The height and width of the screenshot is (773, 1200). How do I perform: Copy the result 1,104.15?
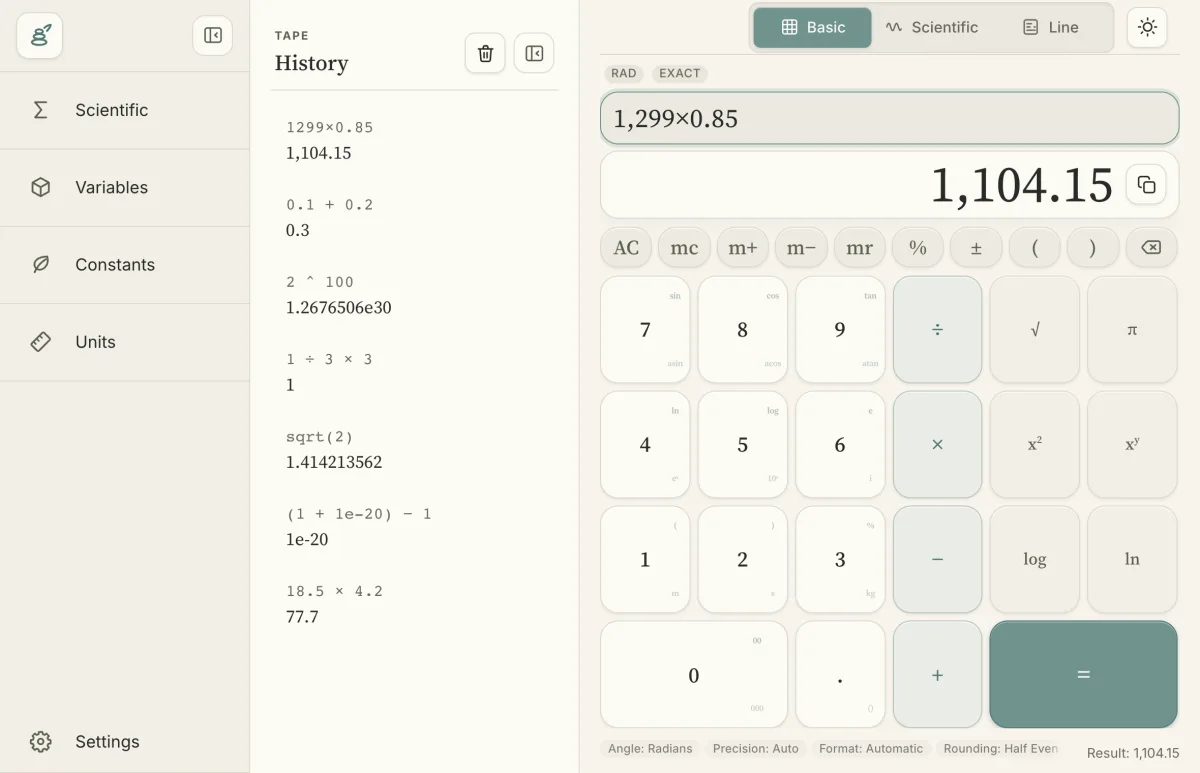(x=1147, y=185)
